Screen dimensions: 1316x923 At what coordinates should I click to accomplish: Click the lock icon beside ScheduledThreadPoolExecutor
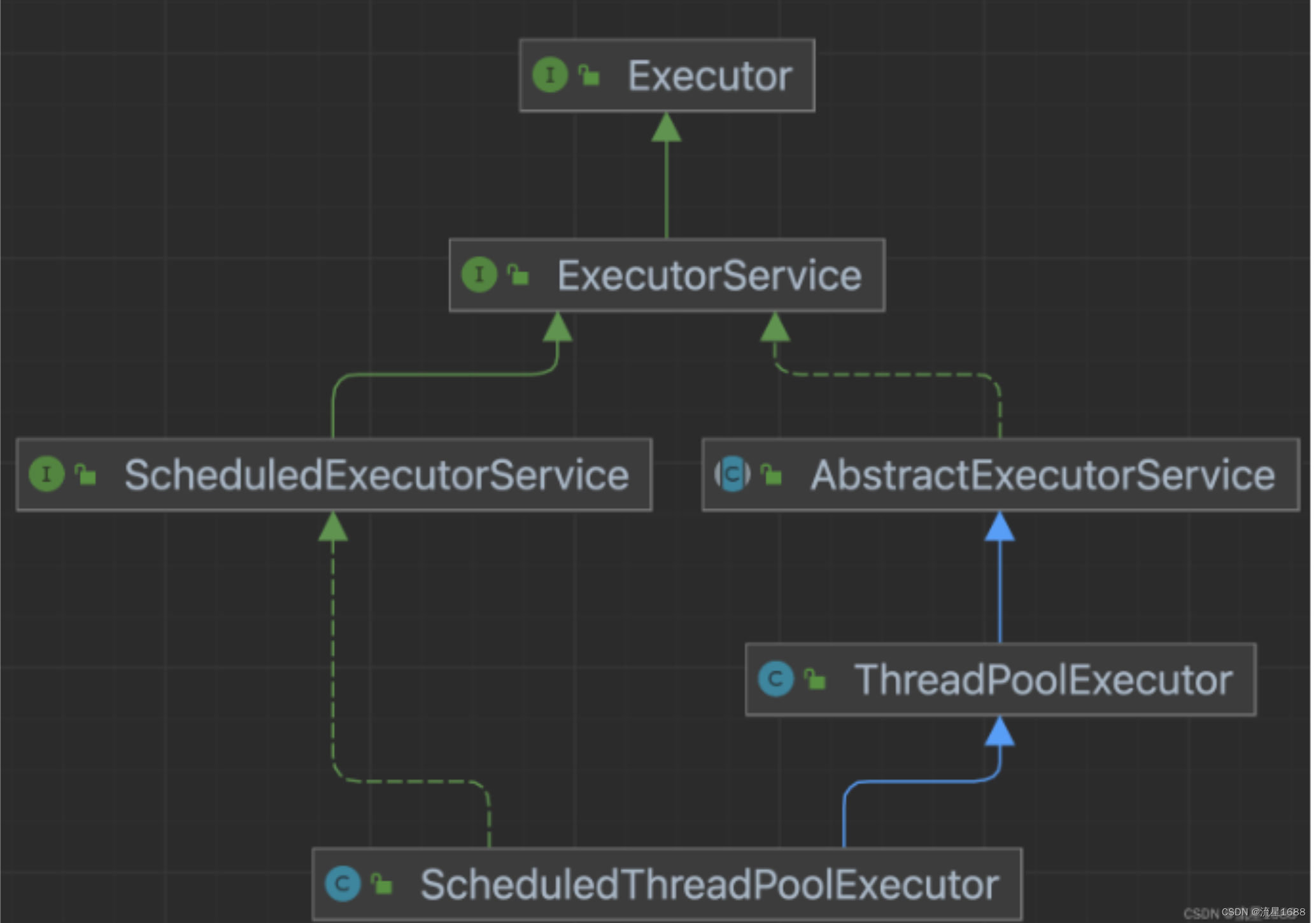[x=382, y=884]
